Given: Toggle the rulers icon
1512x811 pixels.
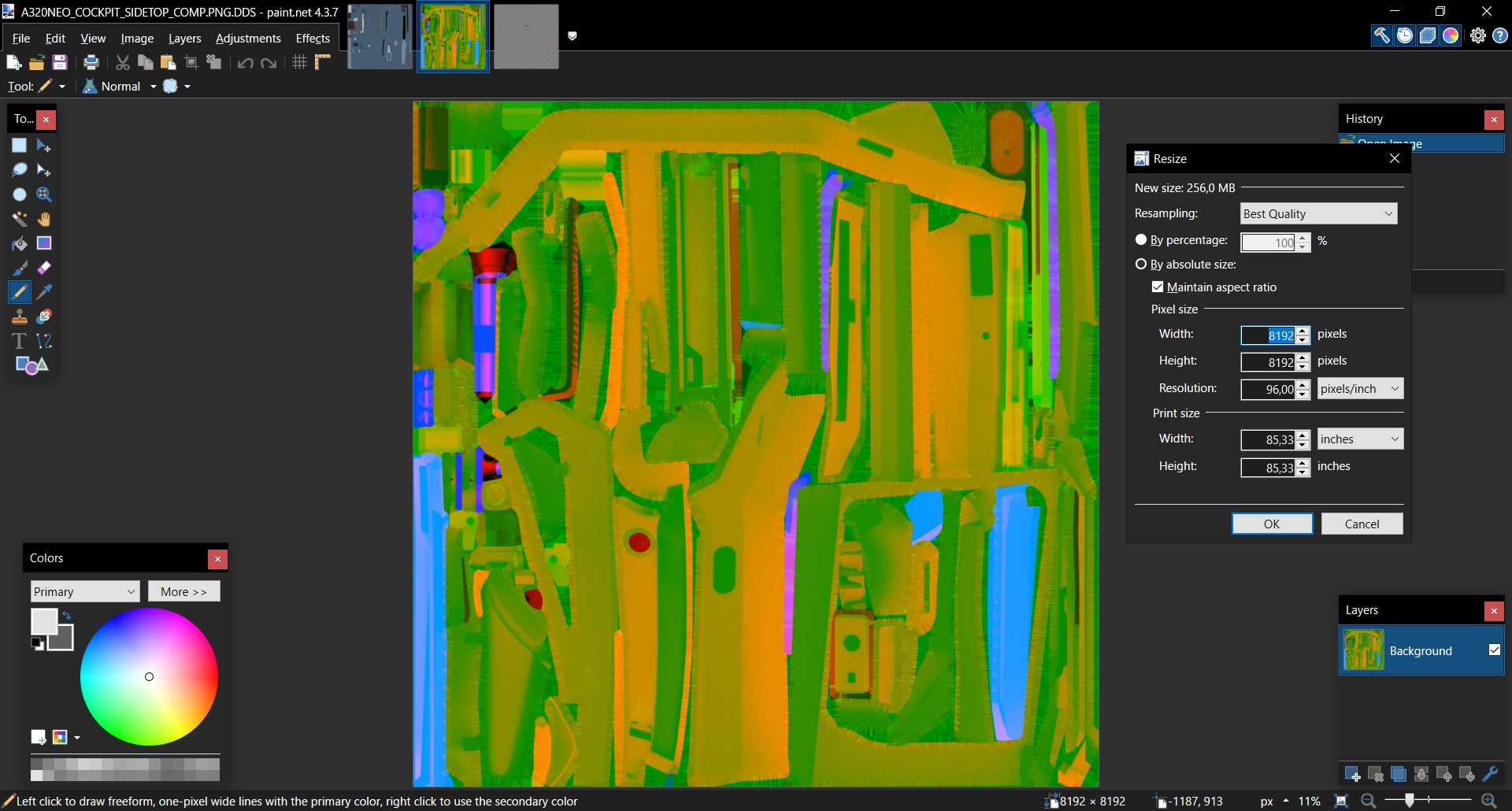Looking at the screenshot, I should point(322,62).
